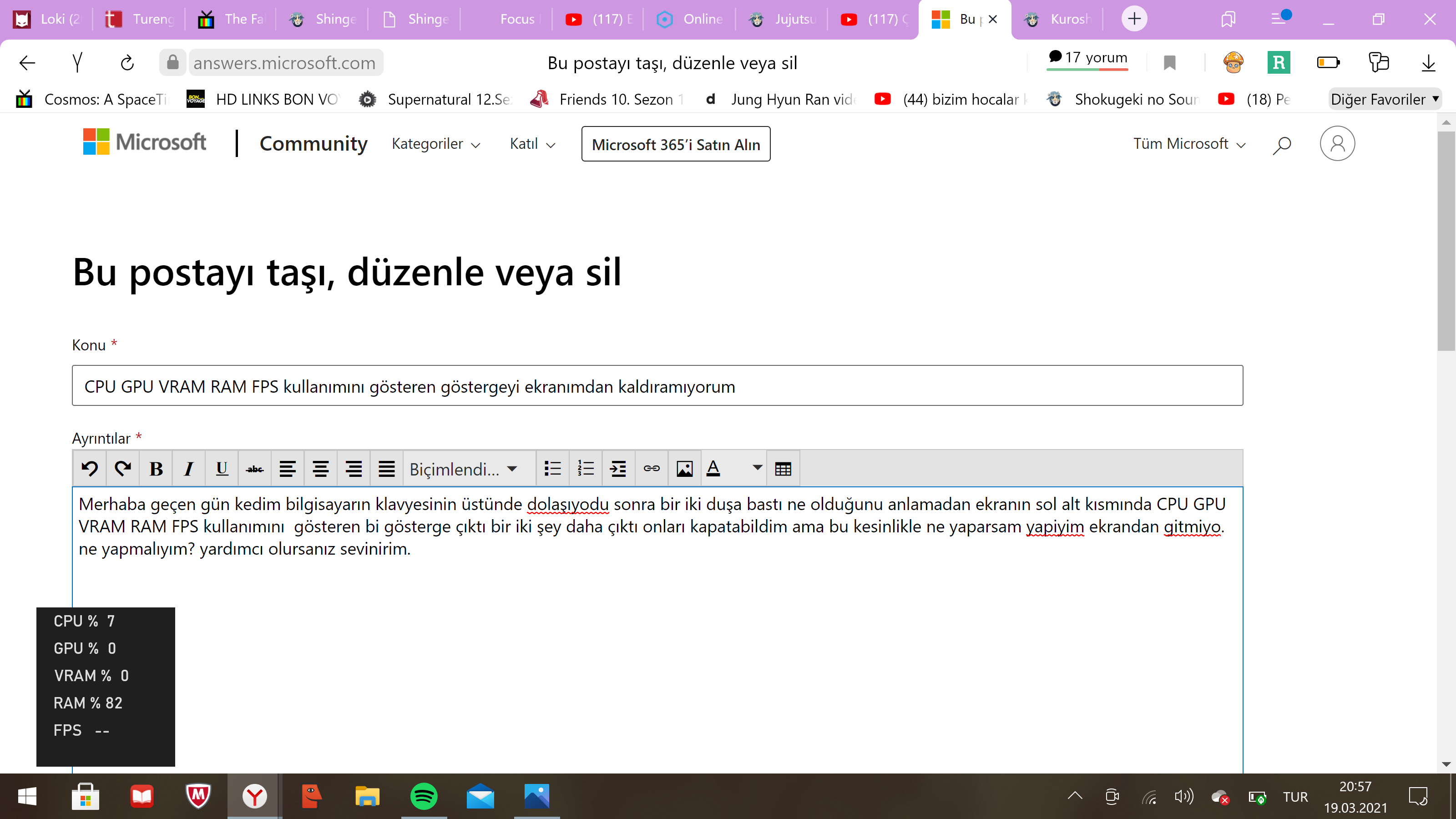Image resolution: width=1456 pixels, height=819 pixels.
Task: Switch to the Jujutsu browser tab
Action: coord(783,19)
